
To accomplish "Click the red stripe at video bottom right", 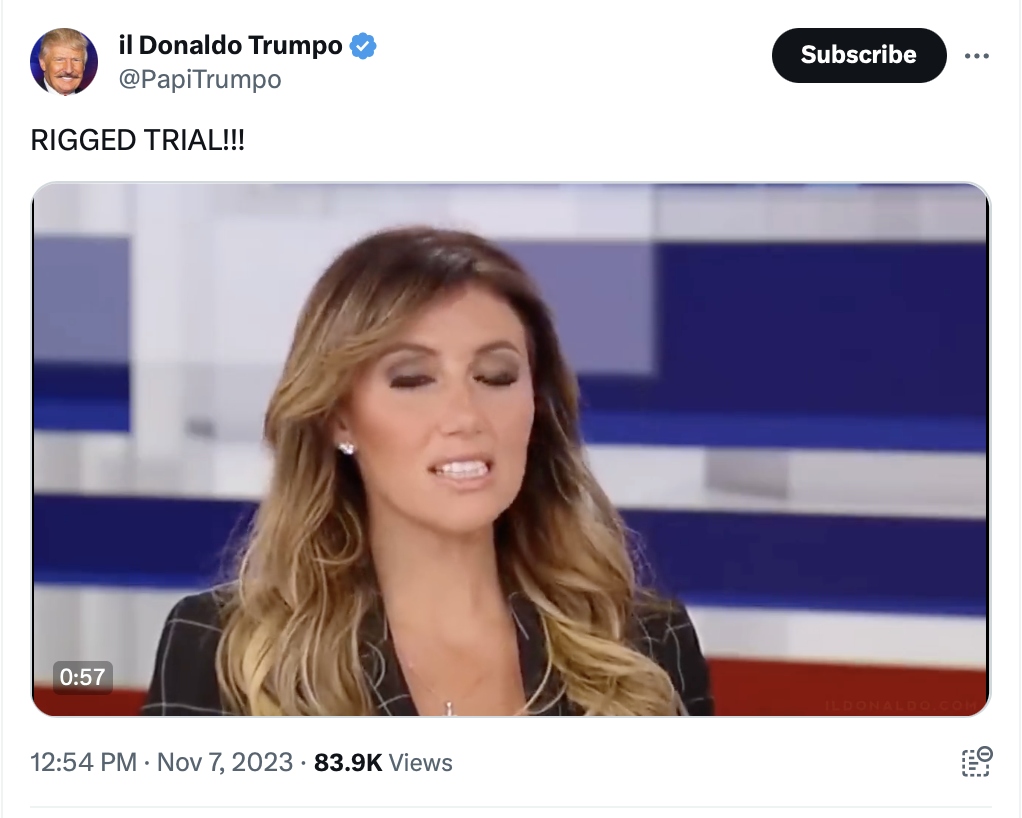I will click(847, 688).
